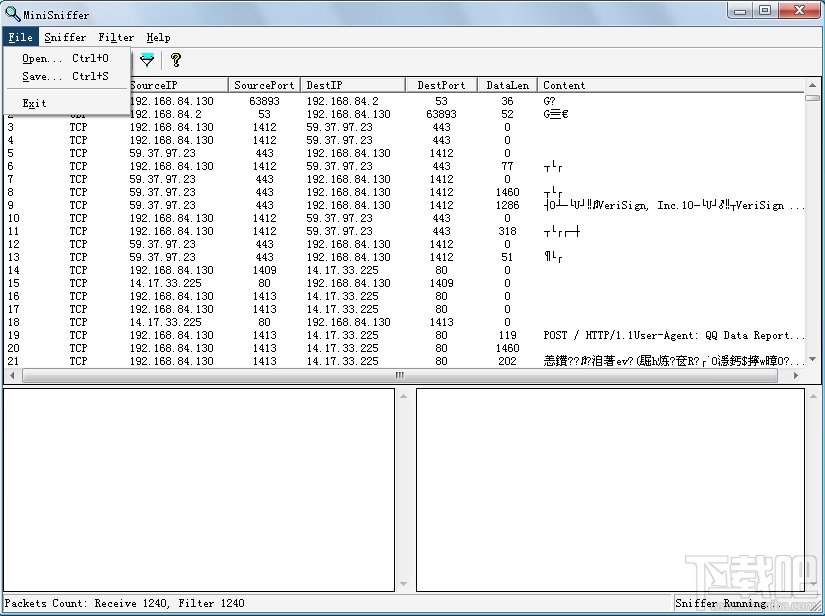Click packet list scroll up arrow

(x=812, y=85)
